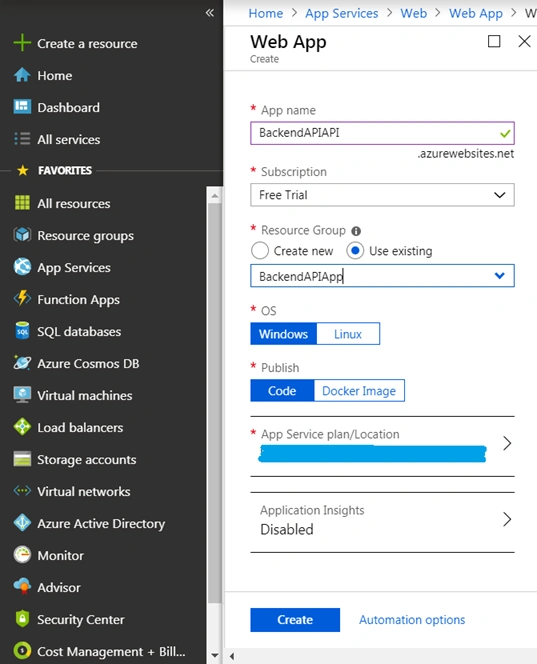Open the Dashboard icon in sidebar
537x664 pixels.
[22, 107]
